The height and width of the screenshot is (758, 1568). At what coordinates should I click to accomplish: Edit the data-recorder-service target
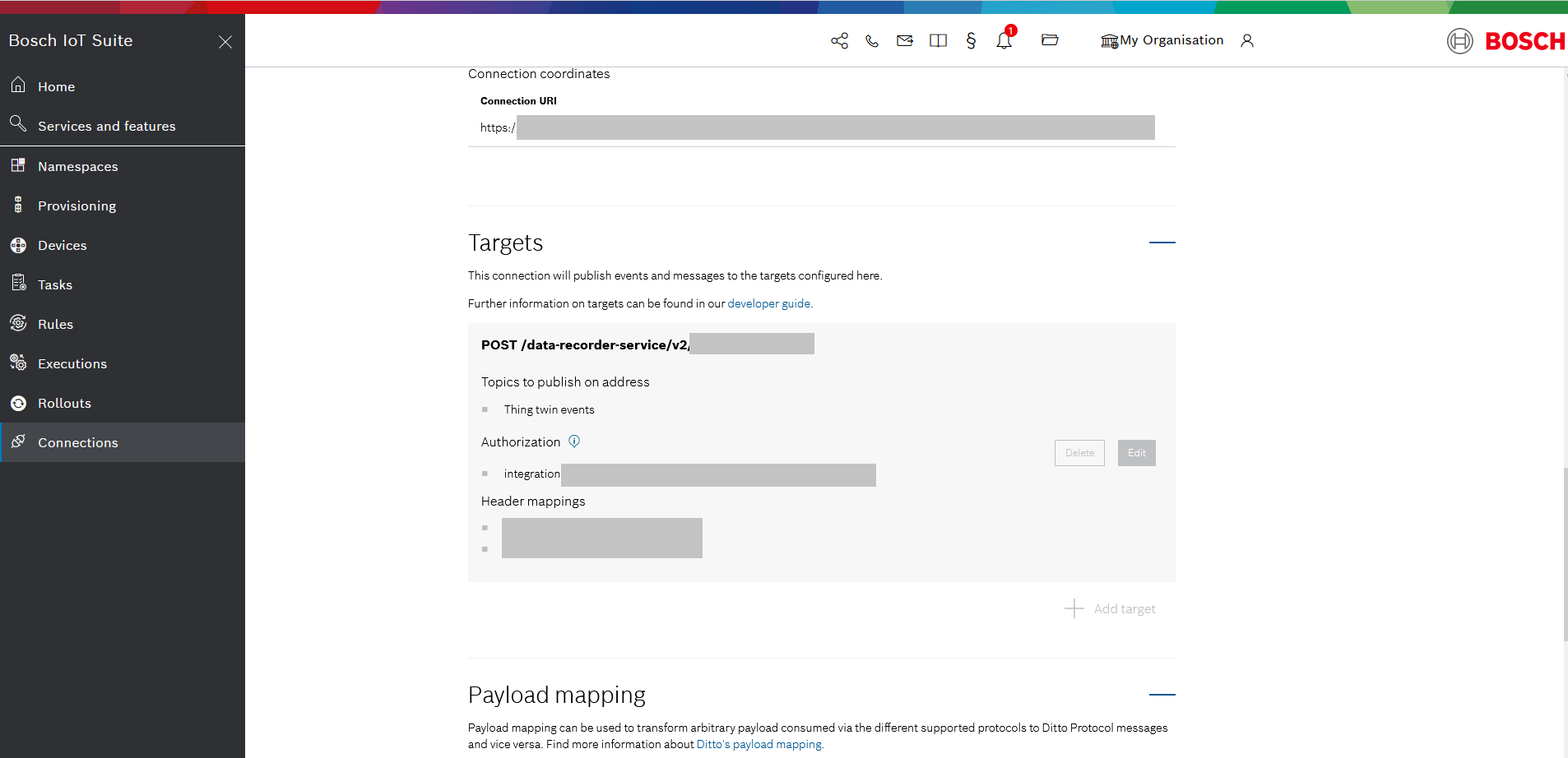(1137, 453)
